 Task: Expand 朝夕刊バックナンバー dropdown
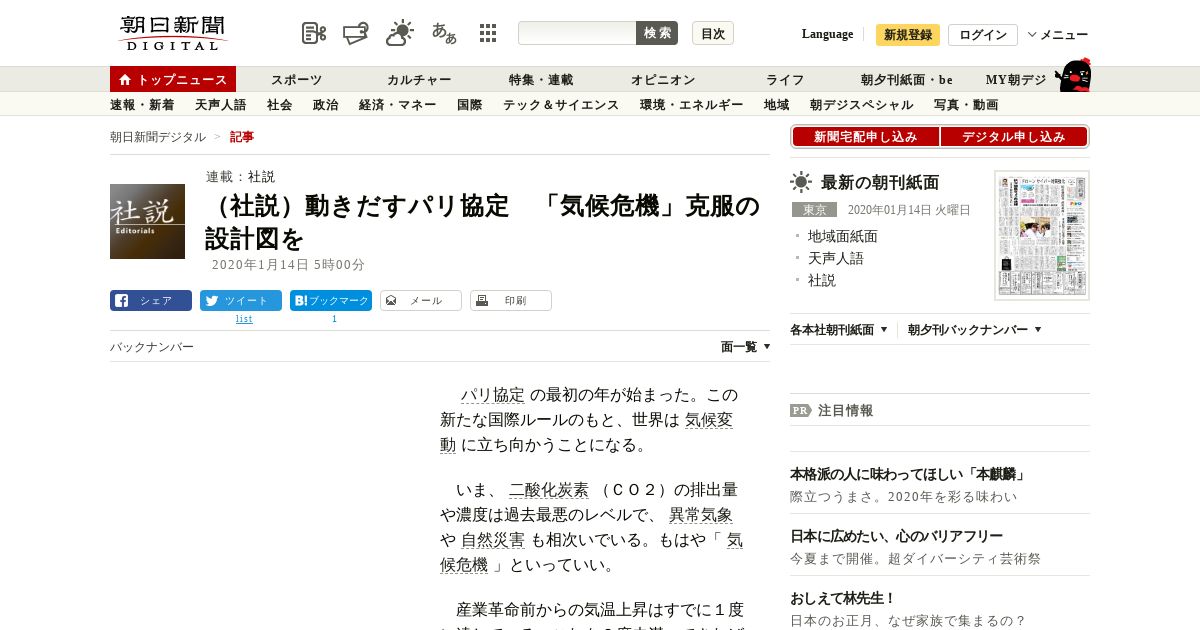pyautogui.click(x=975, y=329)
